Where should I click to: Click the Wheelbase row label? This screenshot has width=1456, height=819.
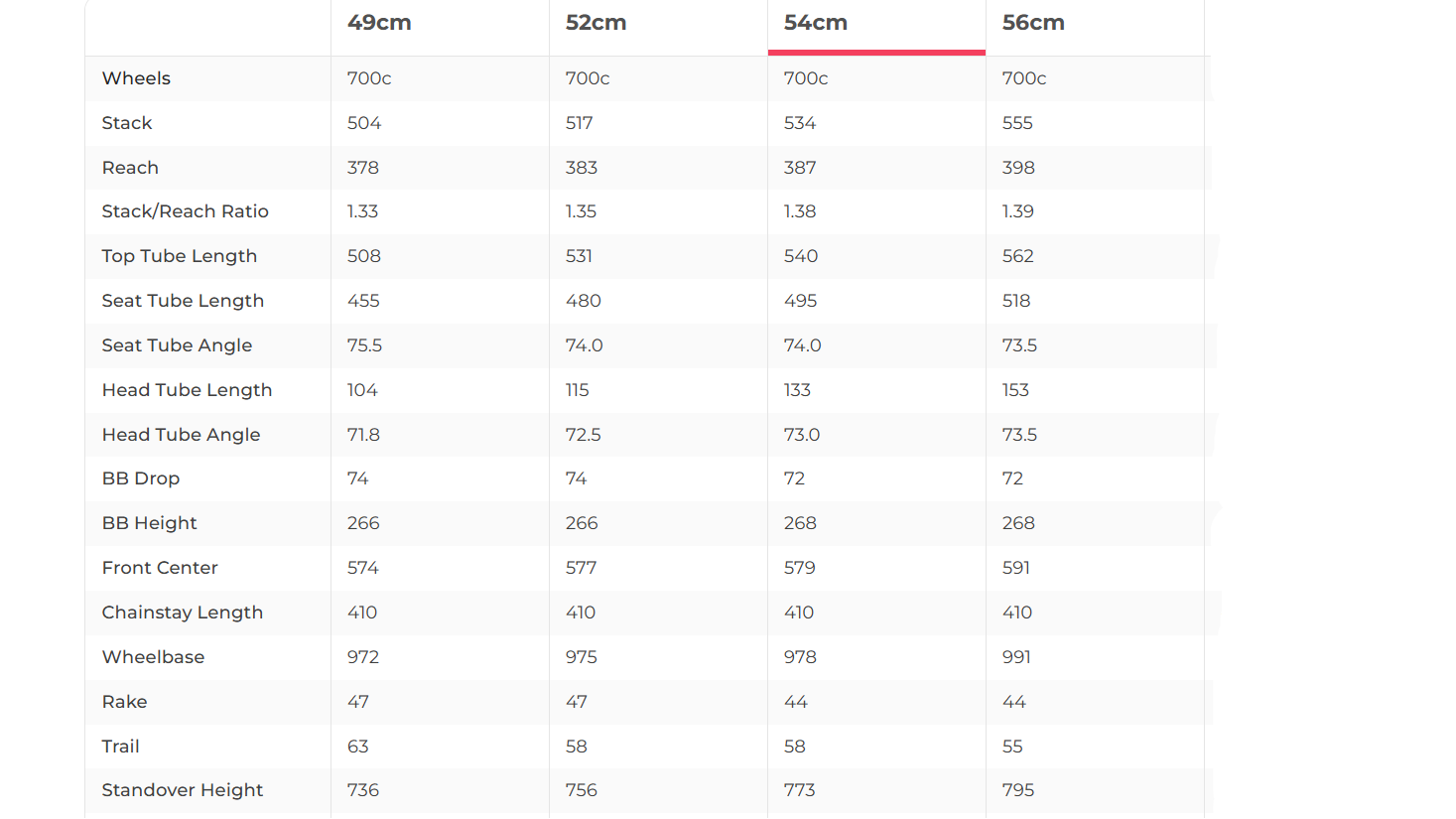coord(153,657)
